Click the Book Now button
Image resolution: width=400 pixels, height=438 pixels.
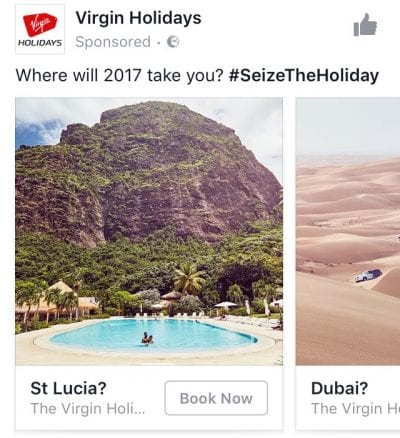tap(216, 398)
